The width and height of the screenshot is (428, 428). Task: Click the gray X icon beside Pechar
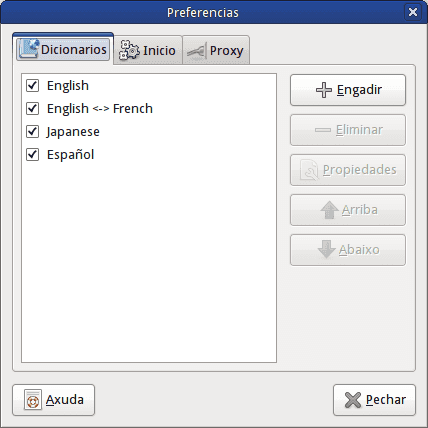tap(353, 400)
